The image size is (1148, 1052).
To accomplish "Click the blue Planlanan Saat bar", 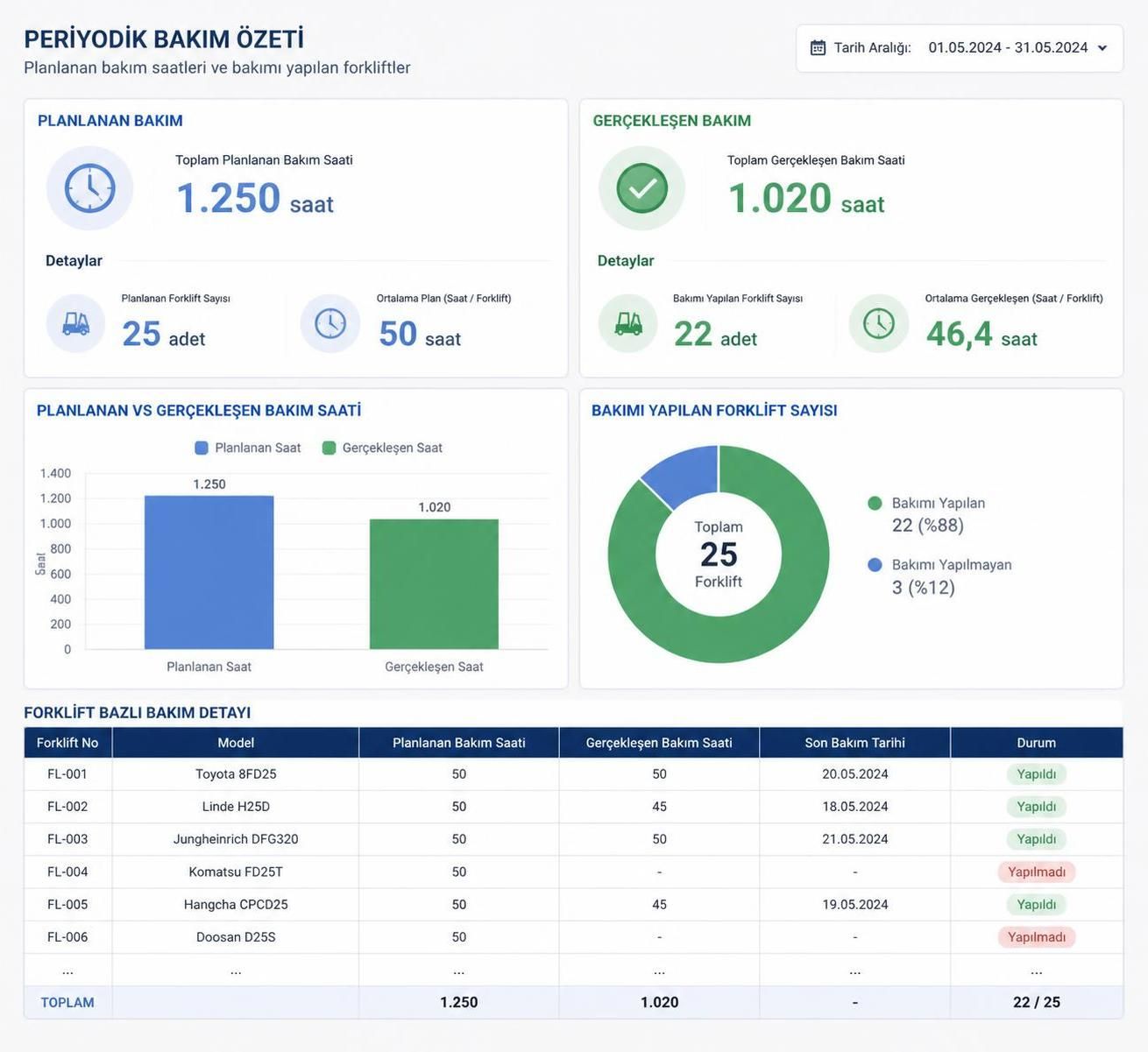I will [x=209, y=573].
